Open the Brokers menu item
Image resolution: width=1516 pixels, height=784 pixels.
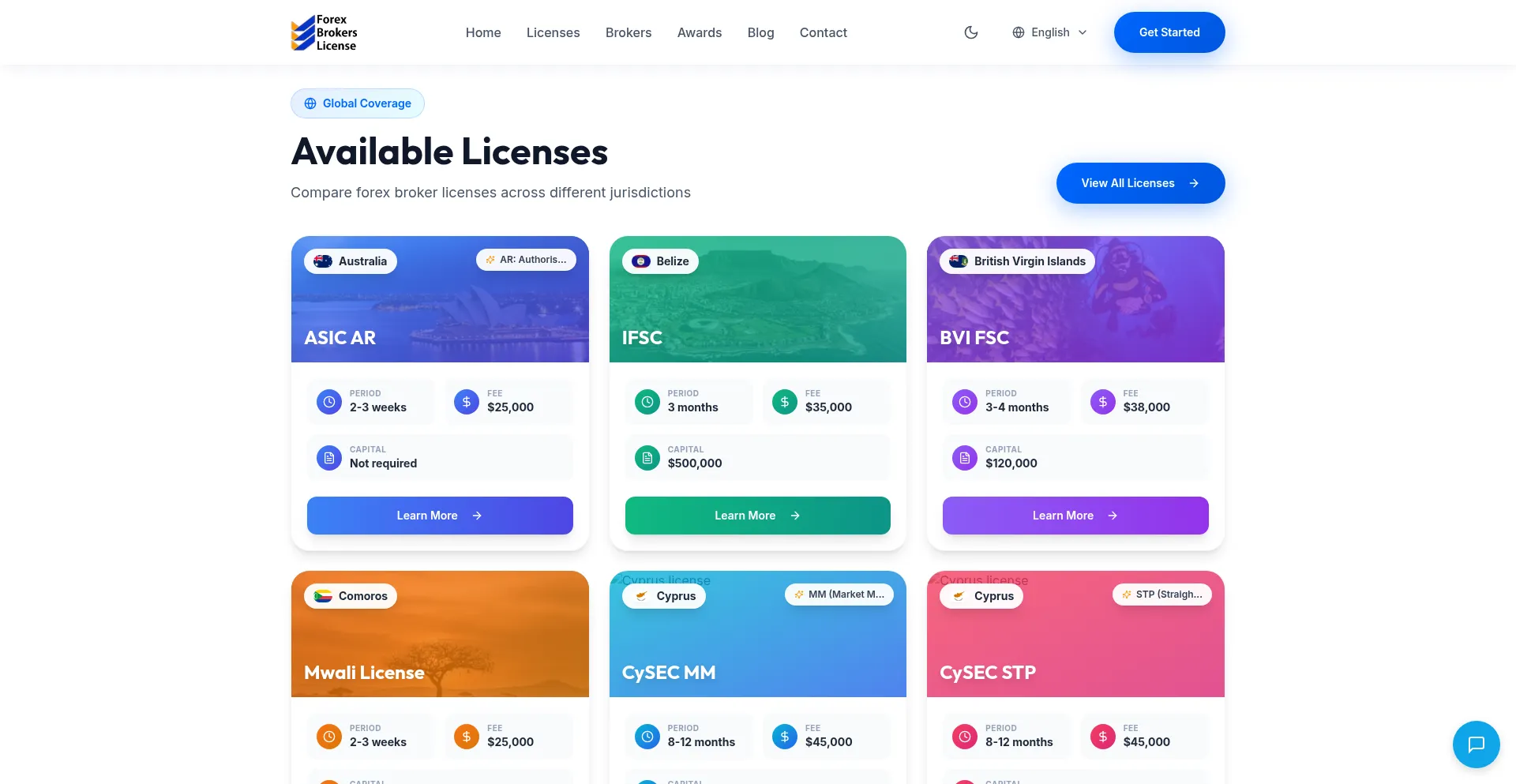click(629, 32)
